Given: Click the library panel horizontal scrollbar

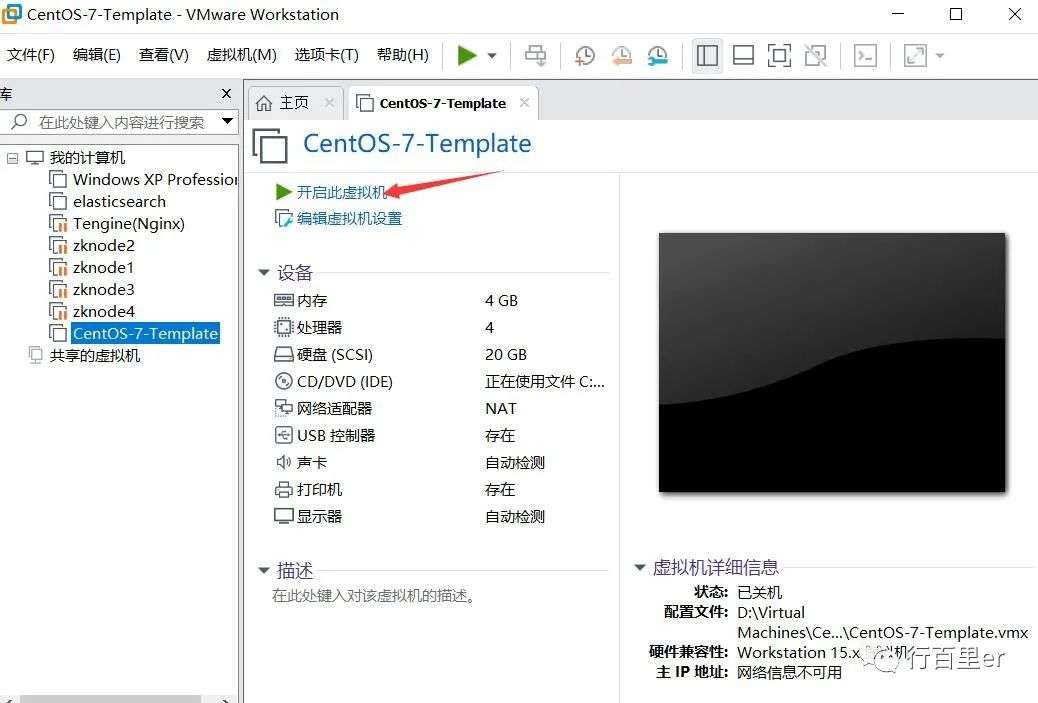Looking at the screenshot, I should 110,699.
